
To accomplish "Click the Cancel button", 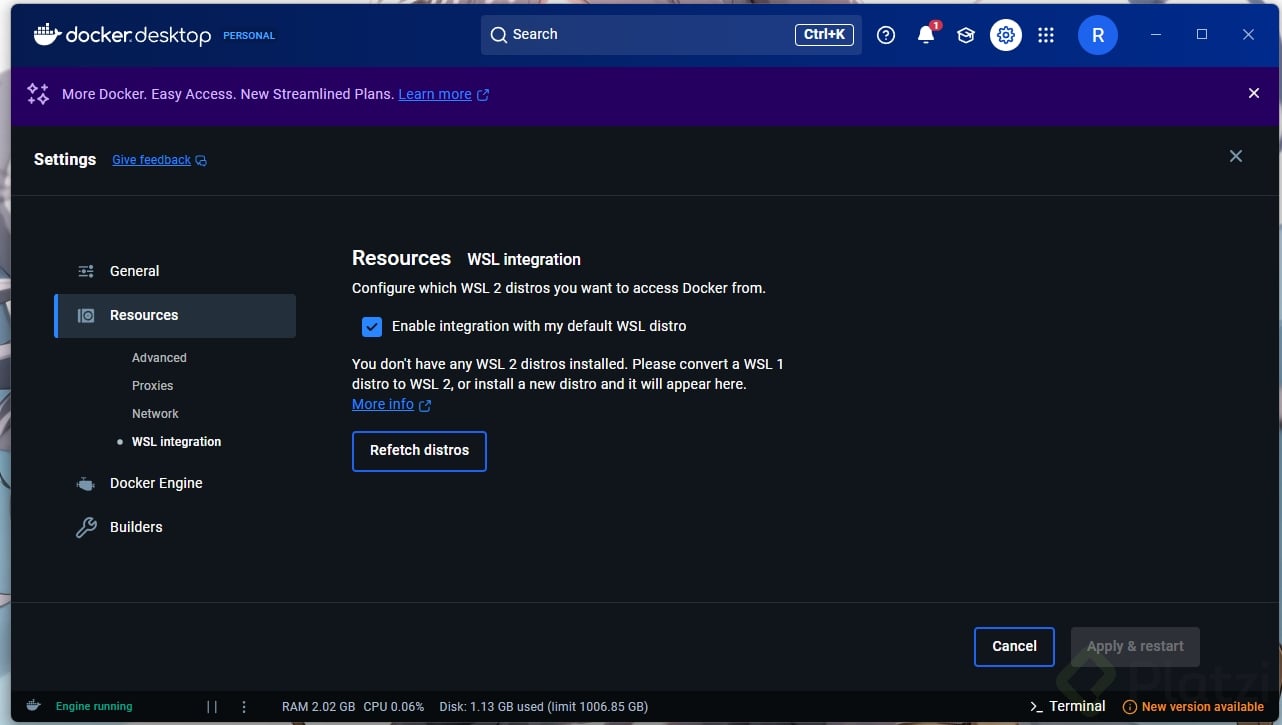I will 1014,646.
